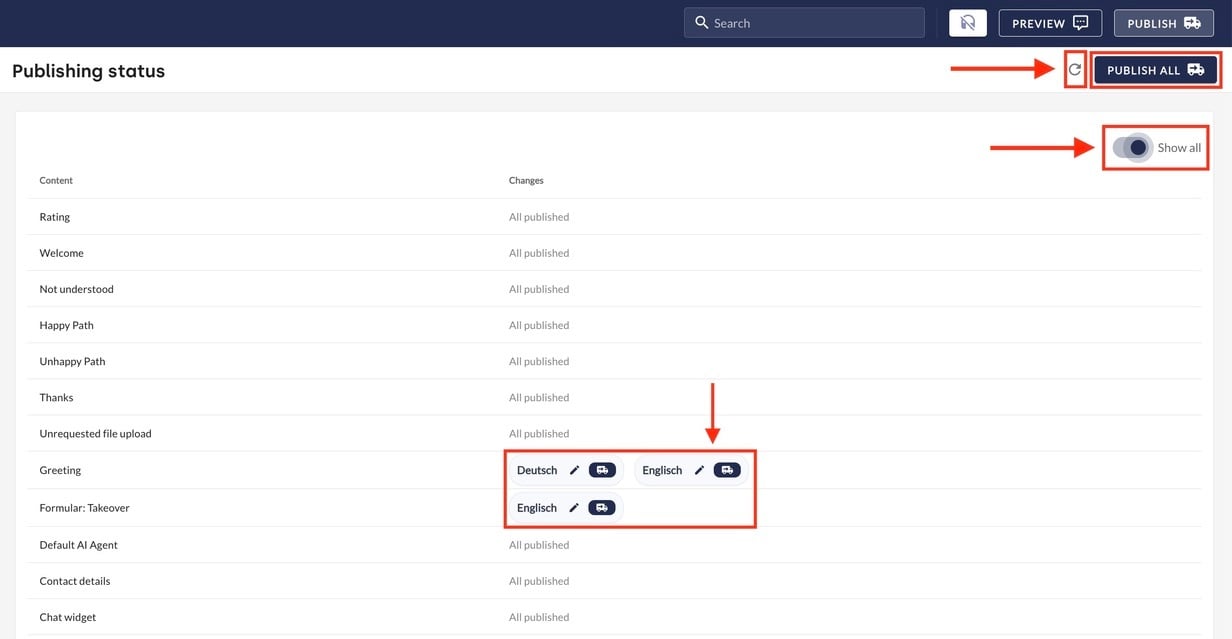
Task: Edit Greeting Deutsch with the pencil icon
Action: pos(574,470)
